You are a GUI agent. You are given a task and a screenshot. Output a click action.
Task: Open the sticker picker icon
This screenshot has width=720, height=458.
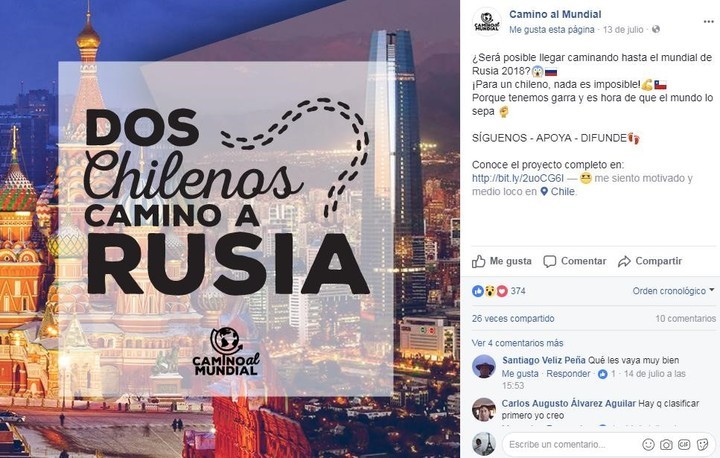[x=702, y=444]
